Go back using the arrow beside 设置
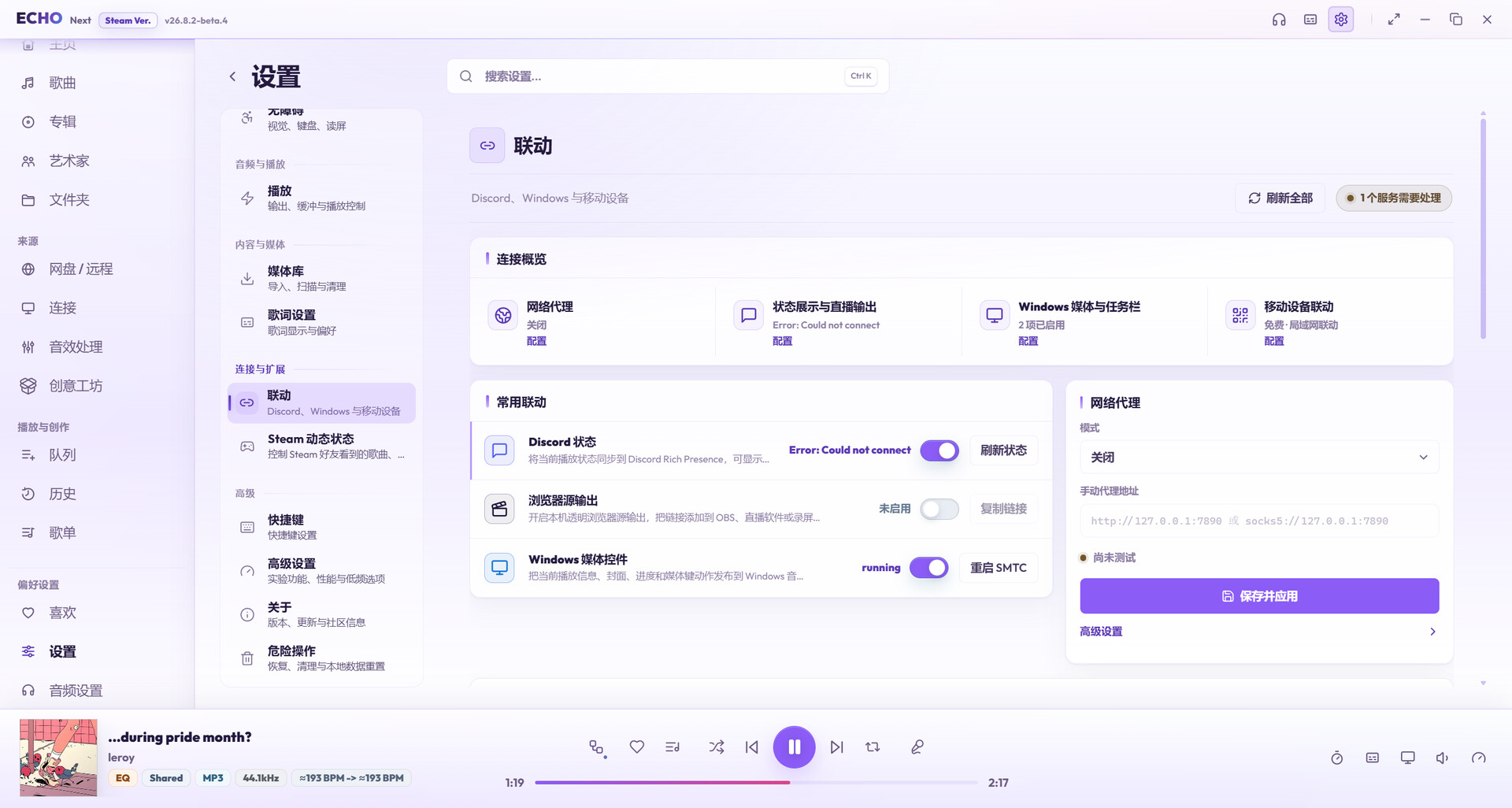The width and height of the screenshot is (1512, 808). click(x=232, y=76)
